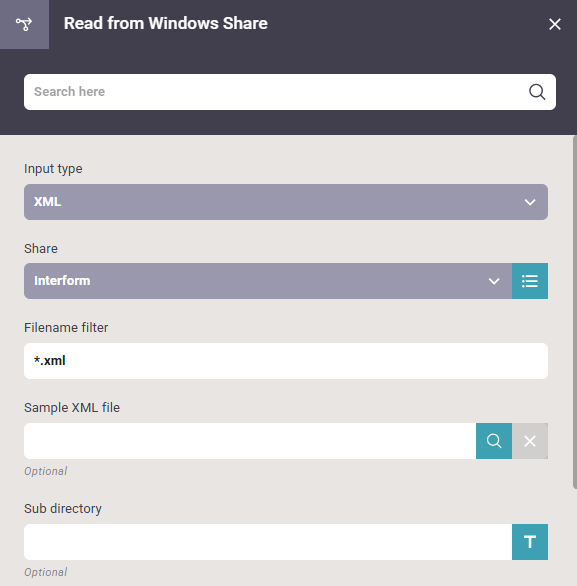Click the workflow node icon in the header
Viewport: 577px width, 586px height.
[x=24, y=24]
